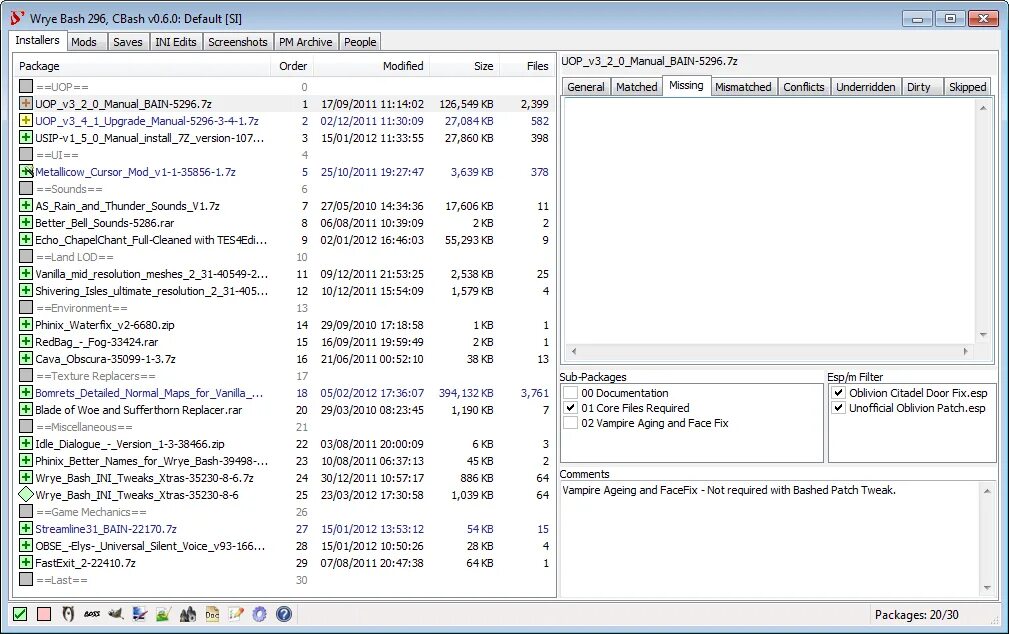Click the Wrye Bash title bar logo

pos(17,19)
